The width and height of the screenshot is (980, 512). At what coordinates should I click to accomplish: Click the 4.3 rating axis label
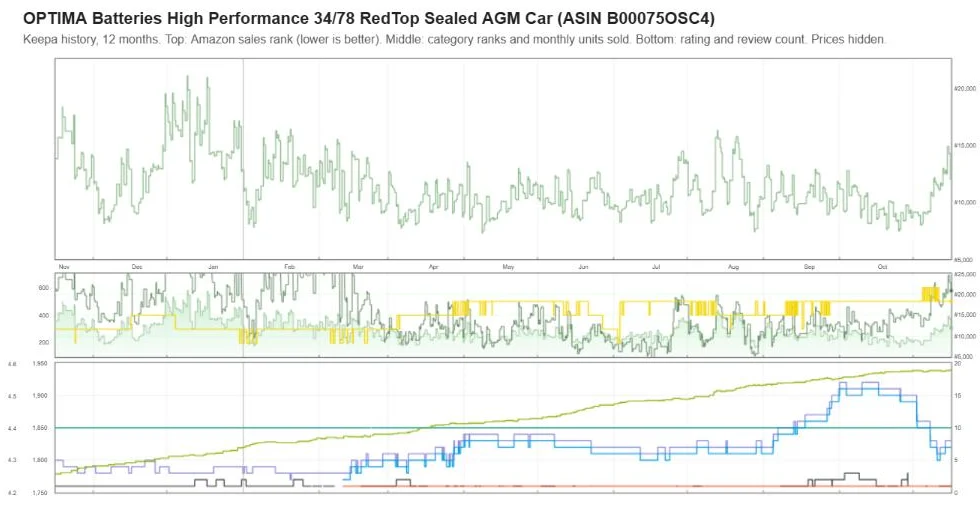click(x=12, y=460)
